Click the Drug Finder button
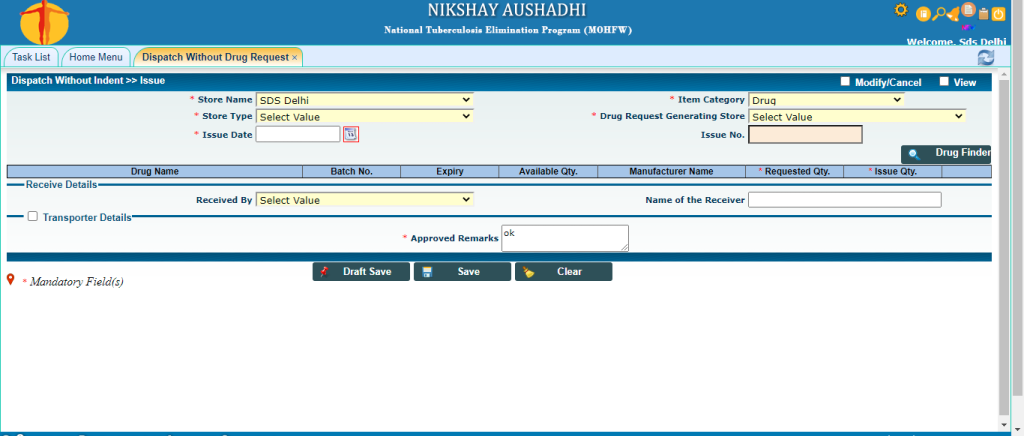Image resolution: width=1024 pixels, height=436 pixels. coord(946,154)
